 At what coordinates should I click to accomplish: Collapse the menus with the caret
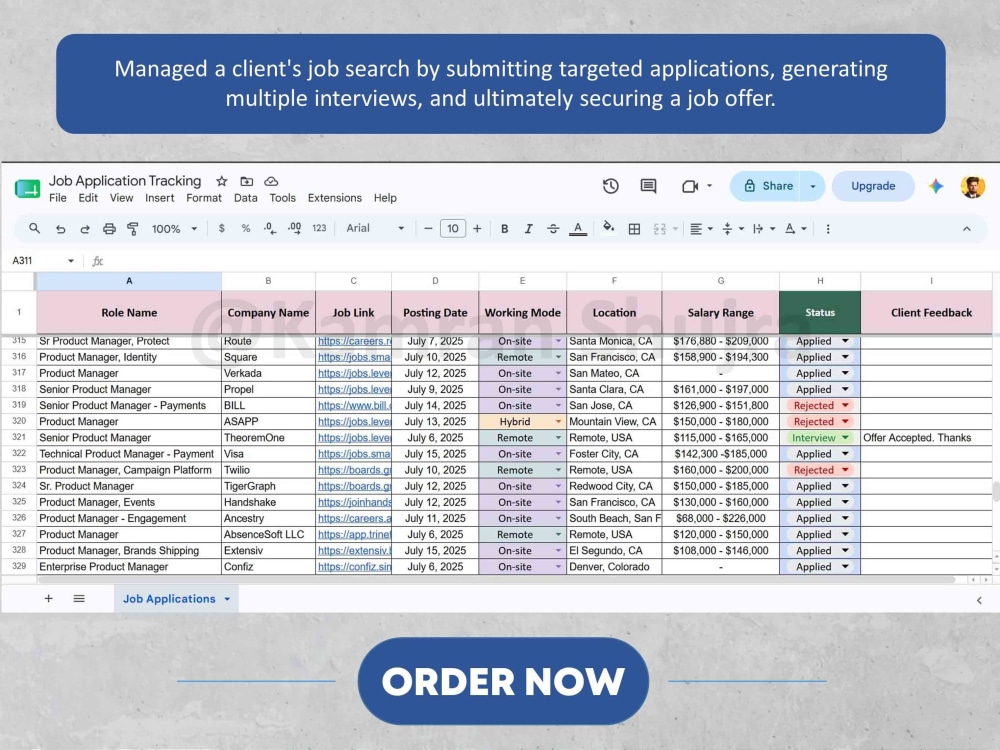[967, 228]
